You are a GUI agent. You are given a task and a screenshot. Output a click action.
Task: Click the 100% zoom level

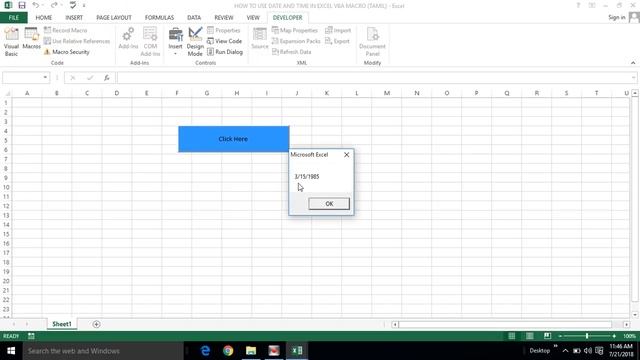(629, 336)
